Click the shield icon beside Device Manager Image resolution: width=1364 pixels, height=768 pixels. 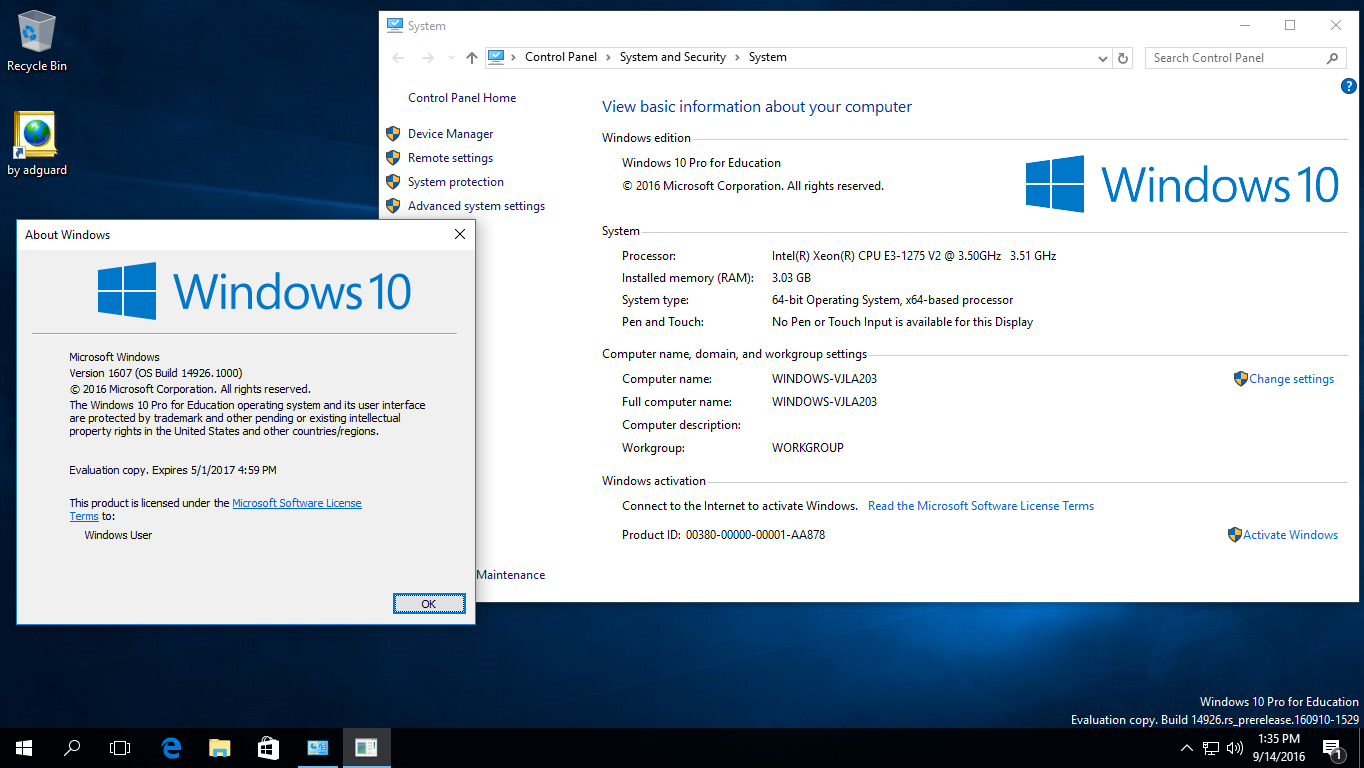tap(393, 133)
